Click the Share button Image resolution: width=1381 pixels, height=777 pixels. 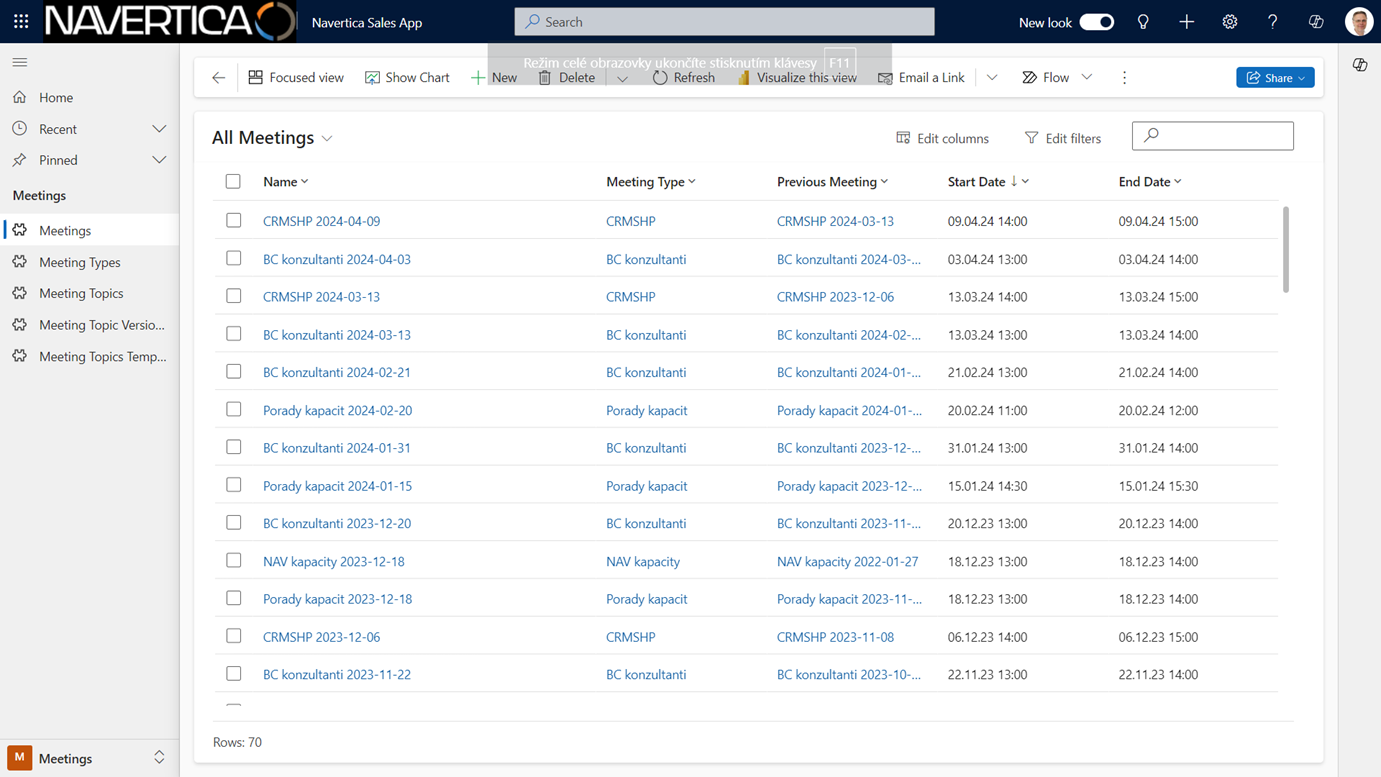pos(1275,77)
